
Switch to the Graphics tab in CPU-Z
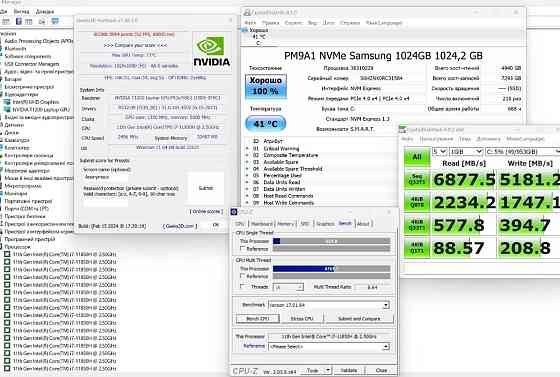tap(325, 224)
